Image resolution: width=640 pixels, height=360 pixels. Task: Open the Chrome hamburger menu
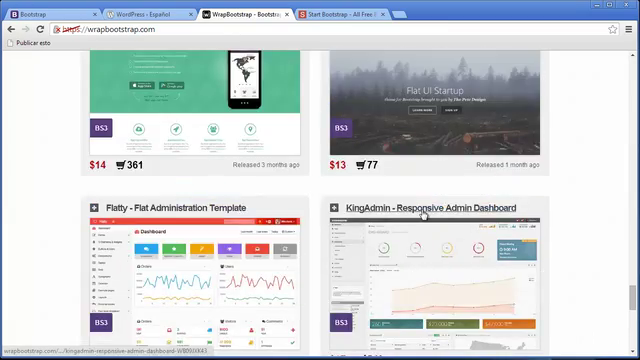(629, 29)
